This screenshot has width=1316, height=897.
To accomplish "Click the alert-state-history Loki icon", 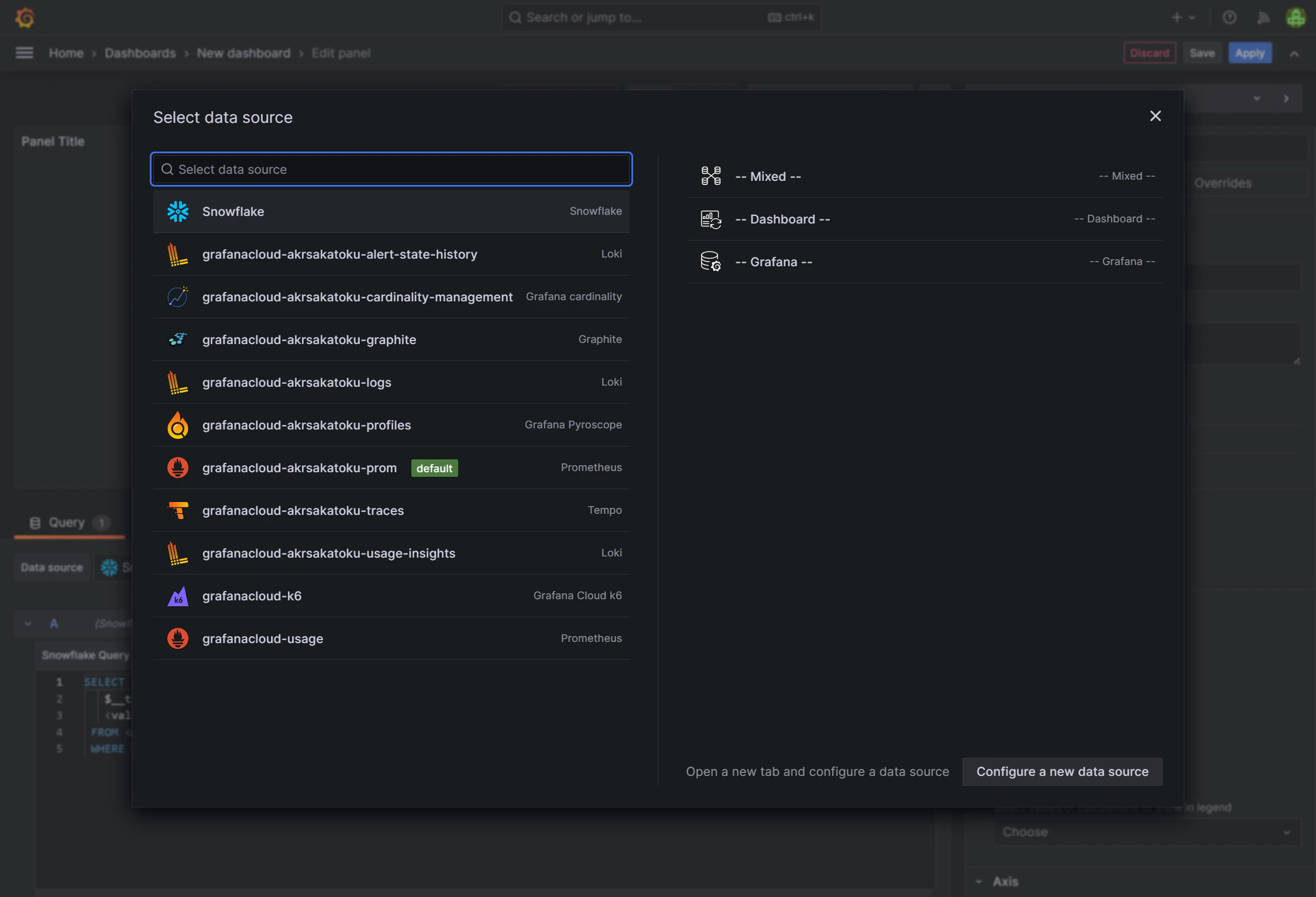I will (x=178, y=254).
